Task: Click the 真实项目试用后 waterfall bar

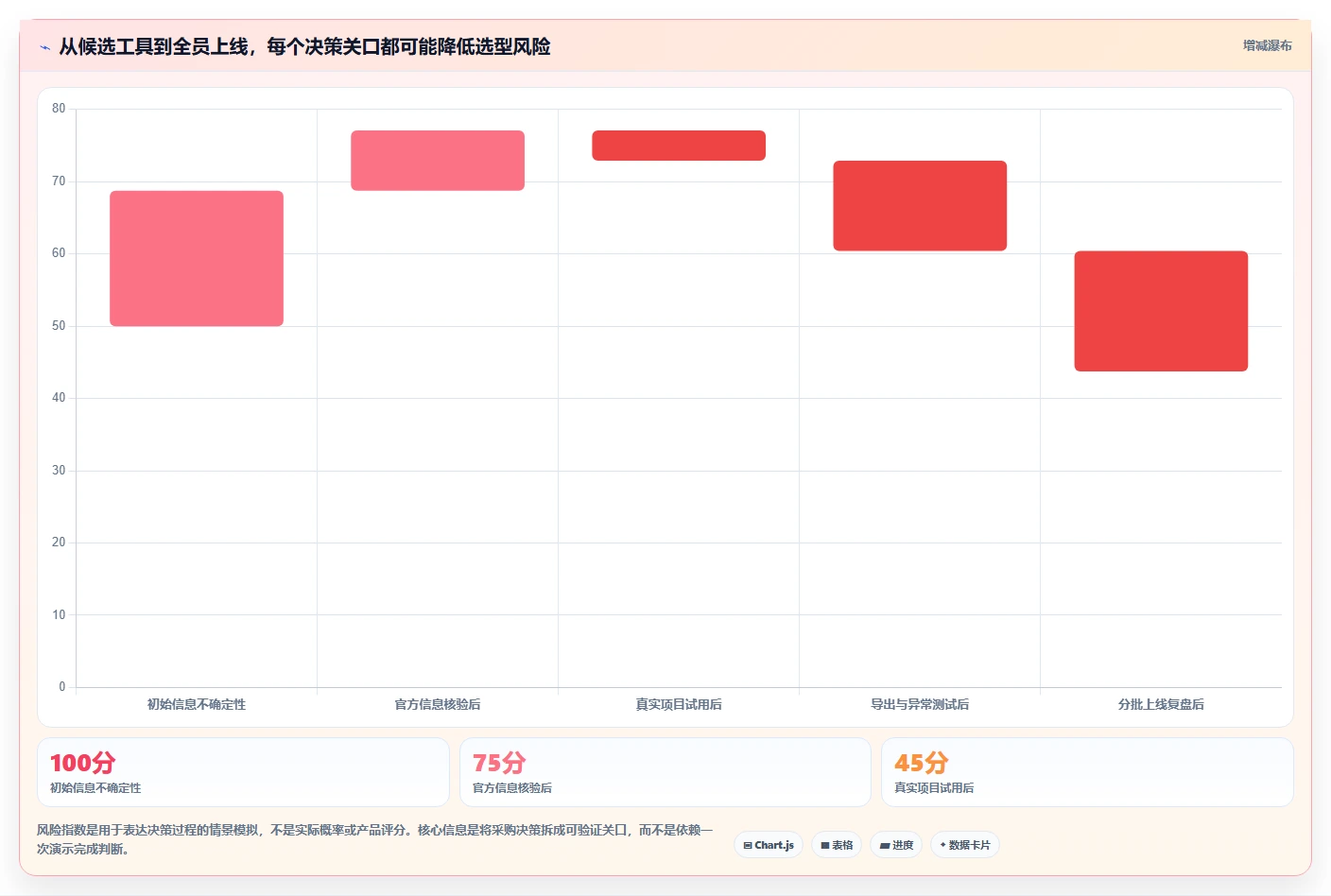Action: tap(679, 146)
